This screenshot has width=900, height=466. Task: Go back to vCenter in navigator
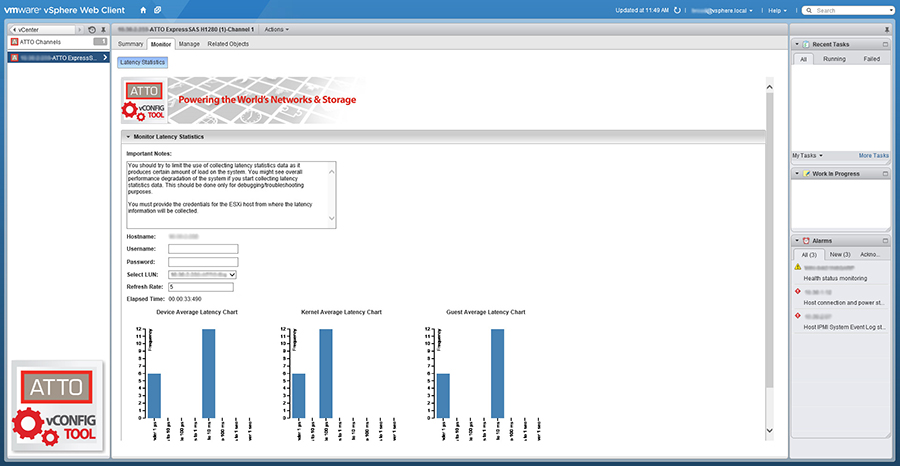44,29
